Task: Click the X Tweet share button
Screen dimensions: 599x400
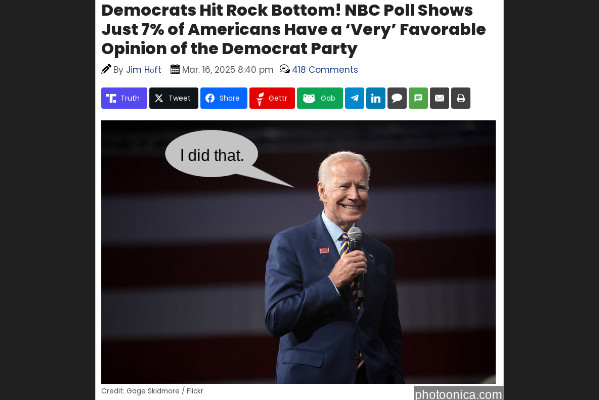Action: point(173,98)
